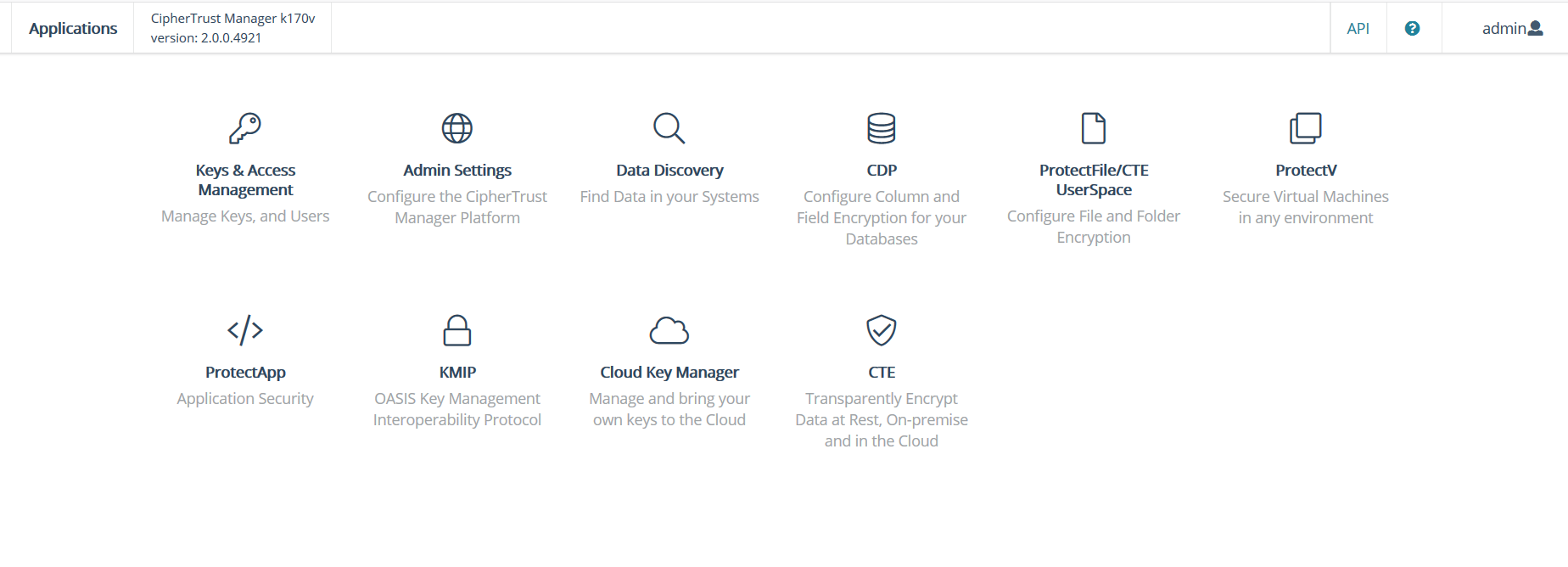This screenshot has height=567, width=1568.
Task: Click the document icon for ProtectFile/CTE UserSpace
Action: pos(1093,128)
